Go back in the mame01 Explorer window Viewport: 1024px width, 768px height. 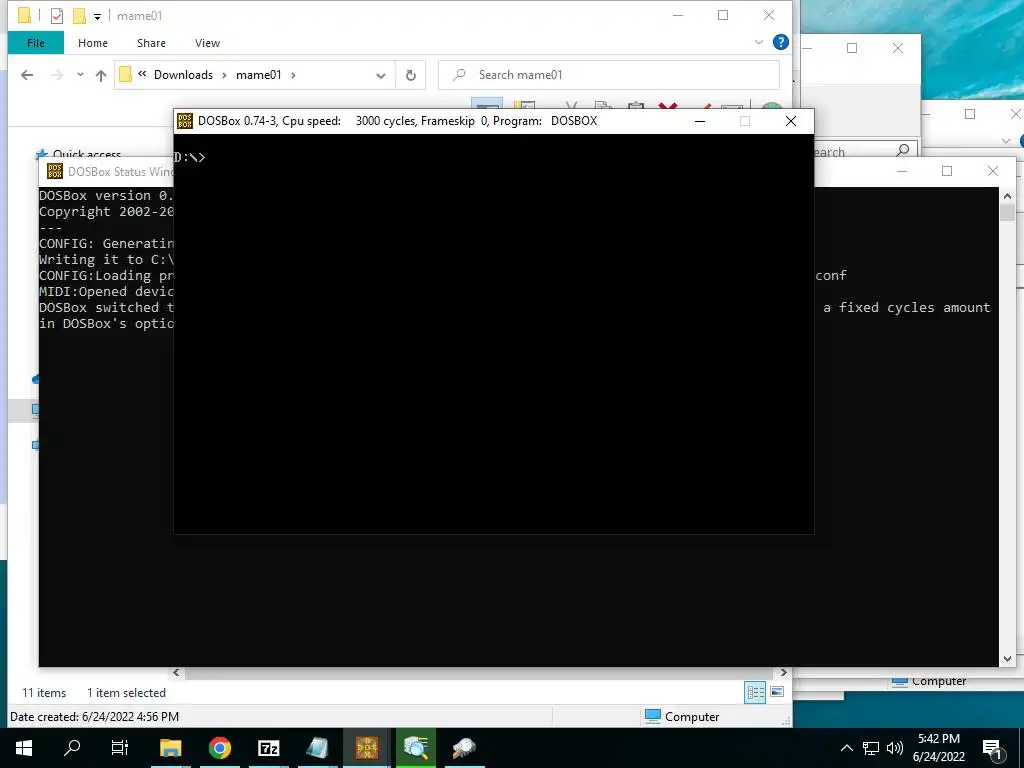click(27, 75)
